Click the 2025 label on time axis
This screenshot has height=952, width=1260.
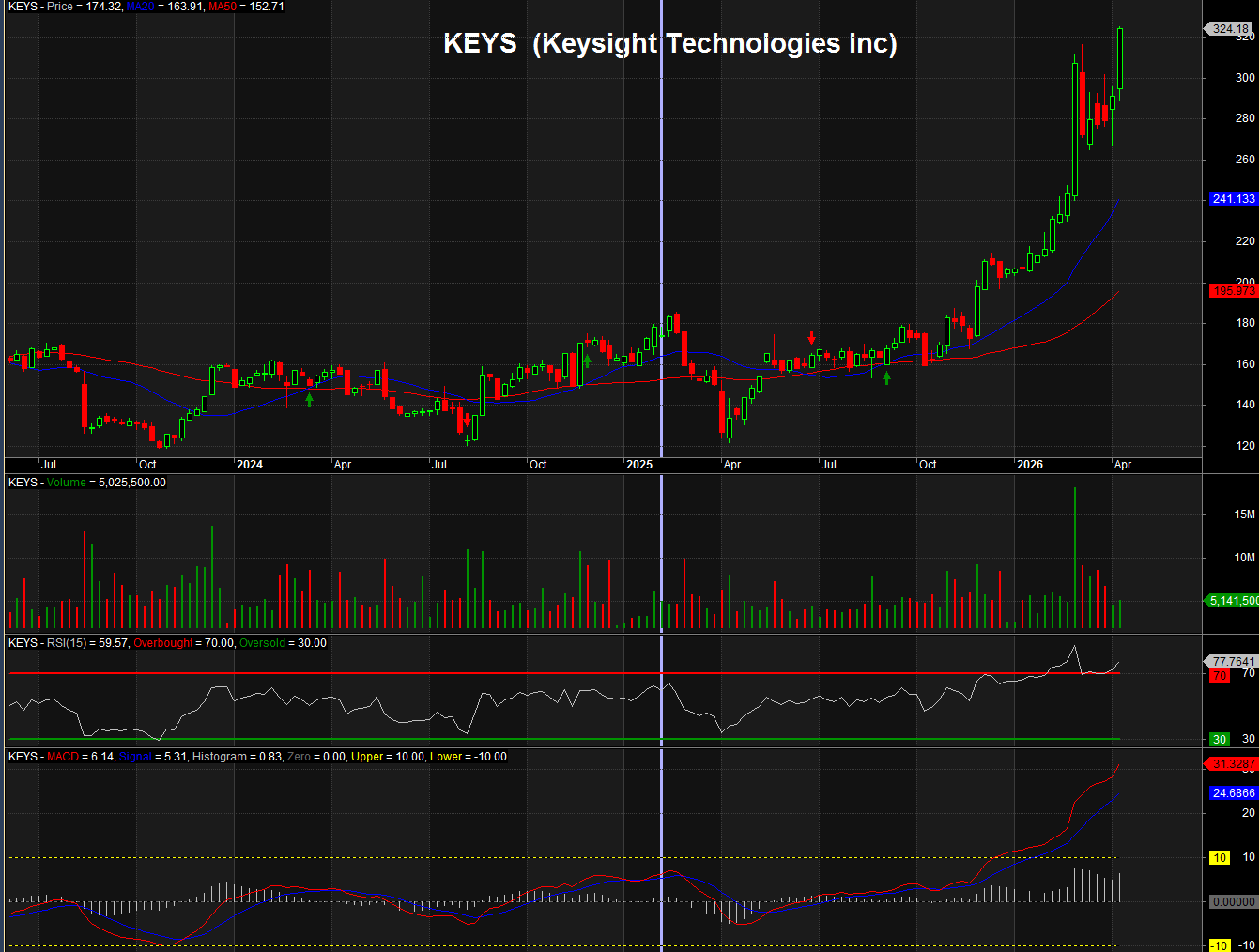(x=639, y=465)
